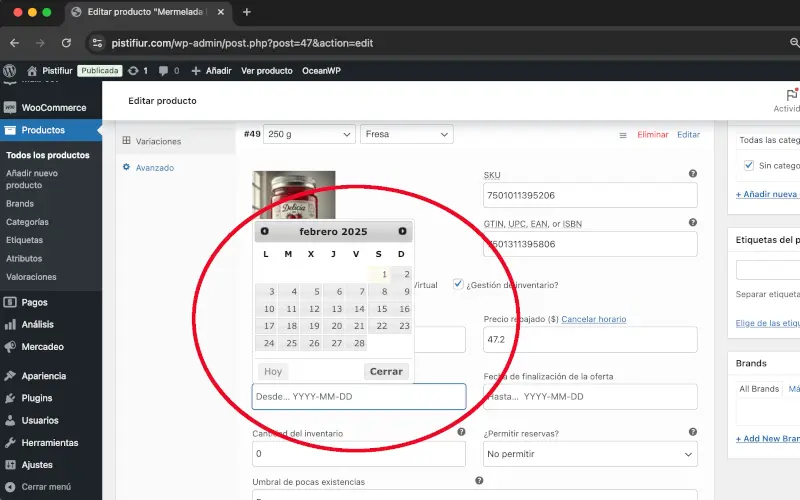Click the GTIN help question icon
The image size is (800, 500).
click(692, 222)
